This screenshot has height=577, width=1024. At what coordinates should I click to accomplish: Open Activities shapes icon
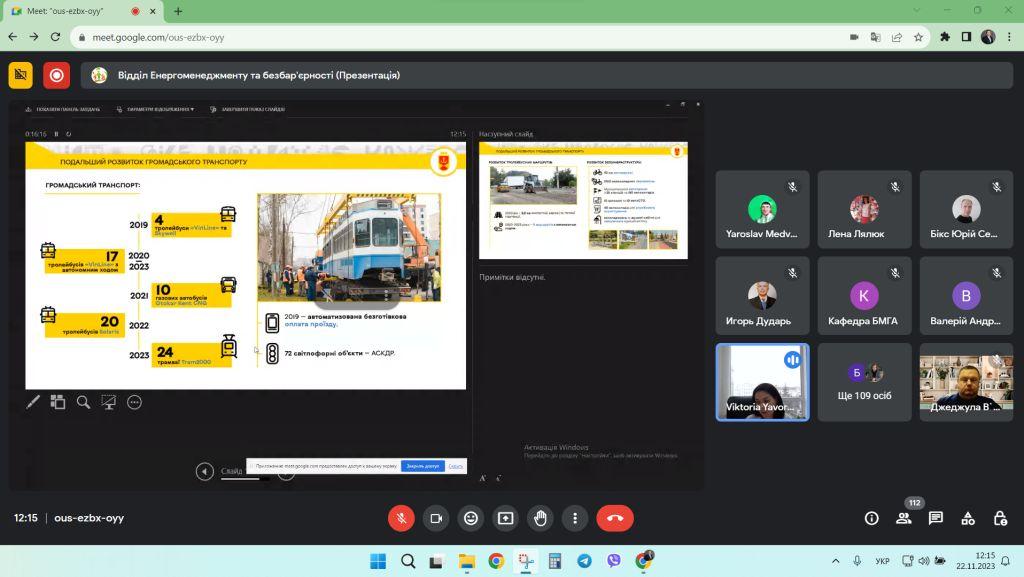pos(968,518)
